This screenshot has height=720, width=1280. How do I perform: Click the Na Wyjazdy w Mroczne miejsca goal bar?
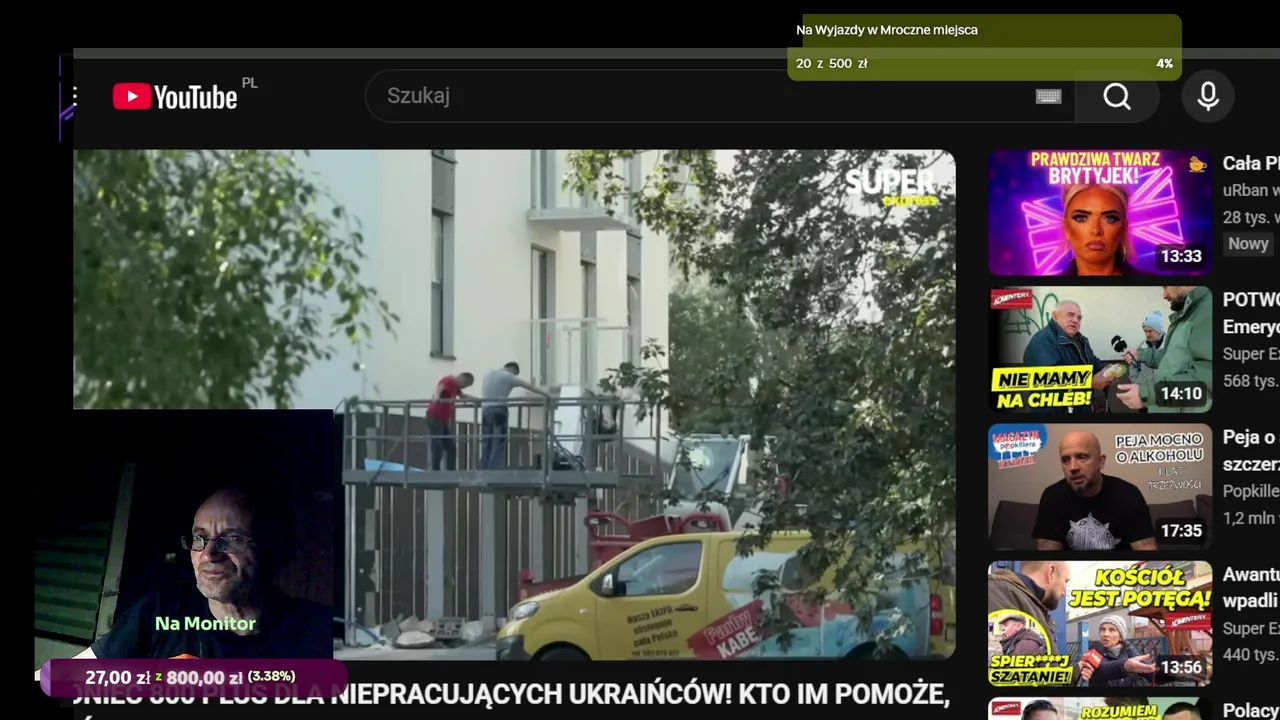pyautogui.click(x=984, y=47)
